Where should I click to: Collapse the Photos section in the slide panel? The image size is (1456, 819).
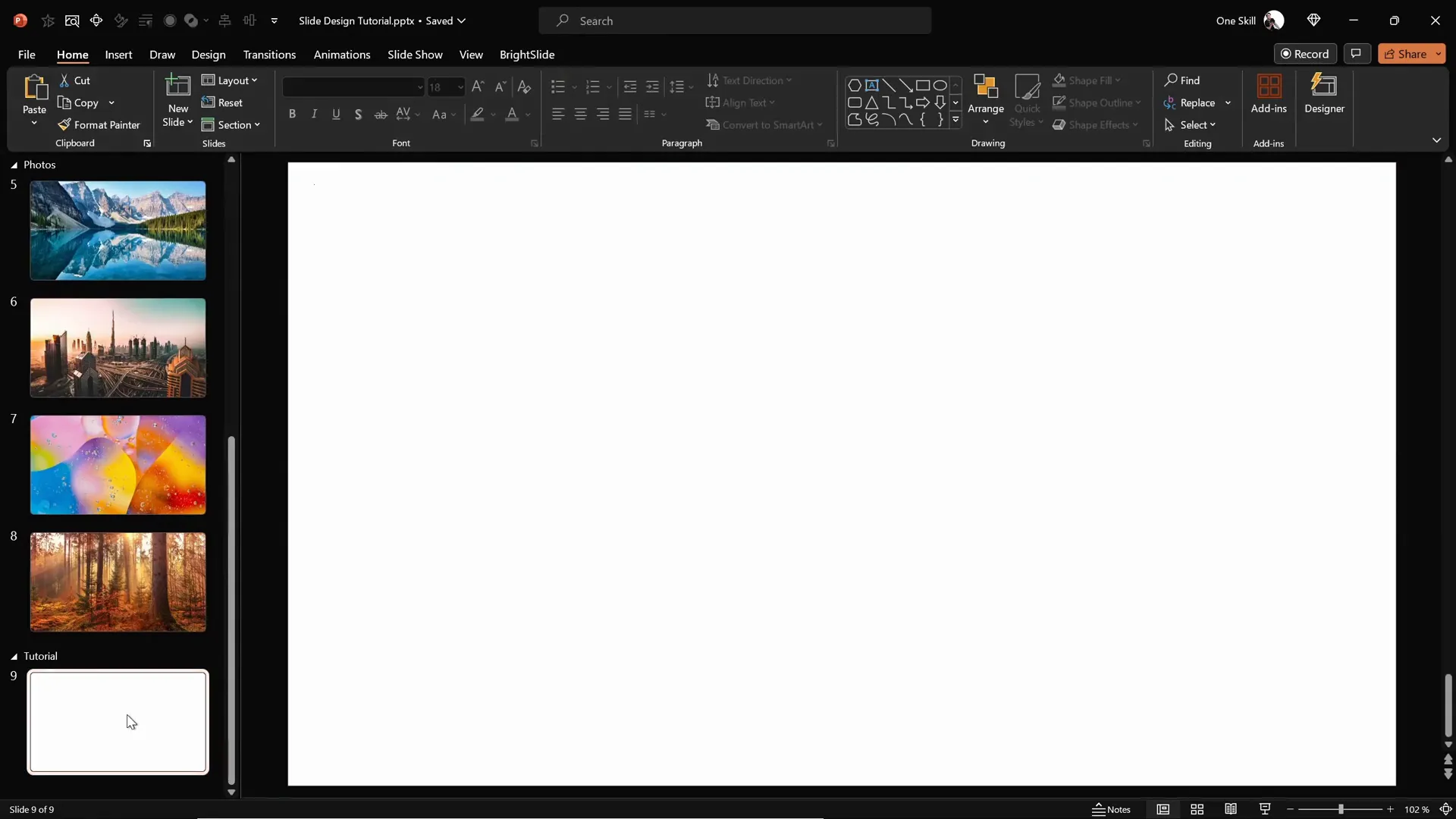tap(13, 165)
